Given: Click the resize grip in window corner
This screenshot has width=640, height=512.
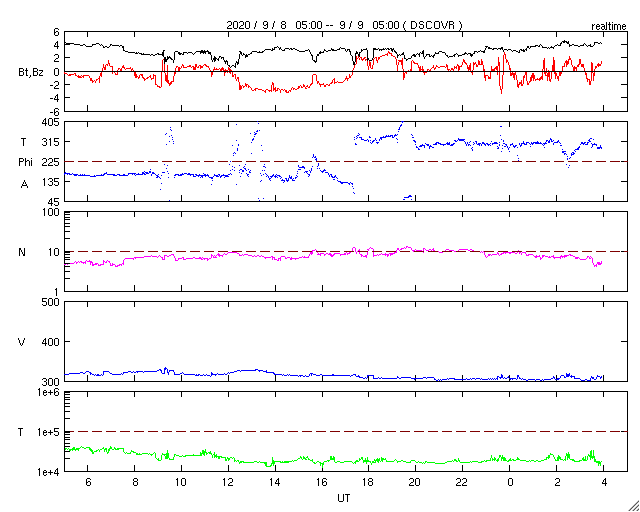Looking at the screenshot, I should 634,506.
